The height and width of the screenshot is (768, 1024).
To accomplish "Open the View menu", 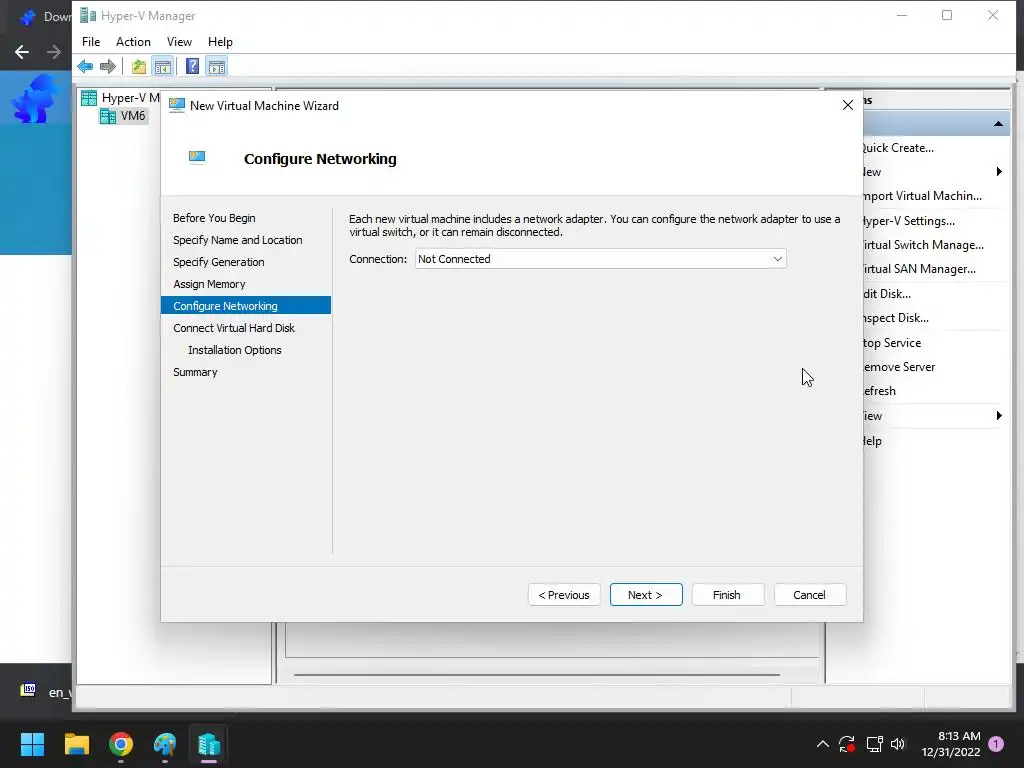I will pyautogui.click(x=179, y=42).
